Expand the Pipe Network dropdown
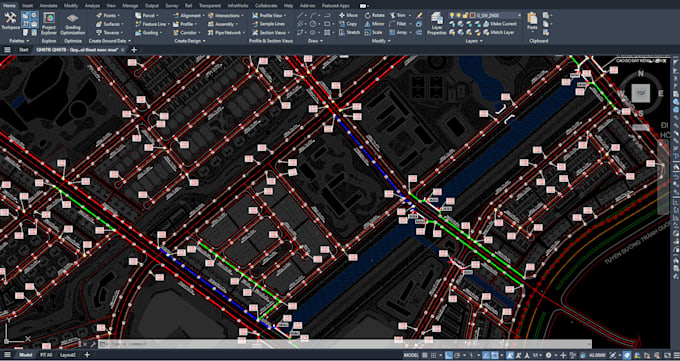The image size is (680, 361). pos(226,33)
